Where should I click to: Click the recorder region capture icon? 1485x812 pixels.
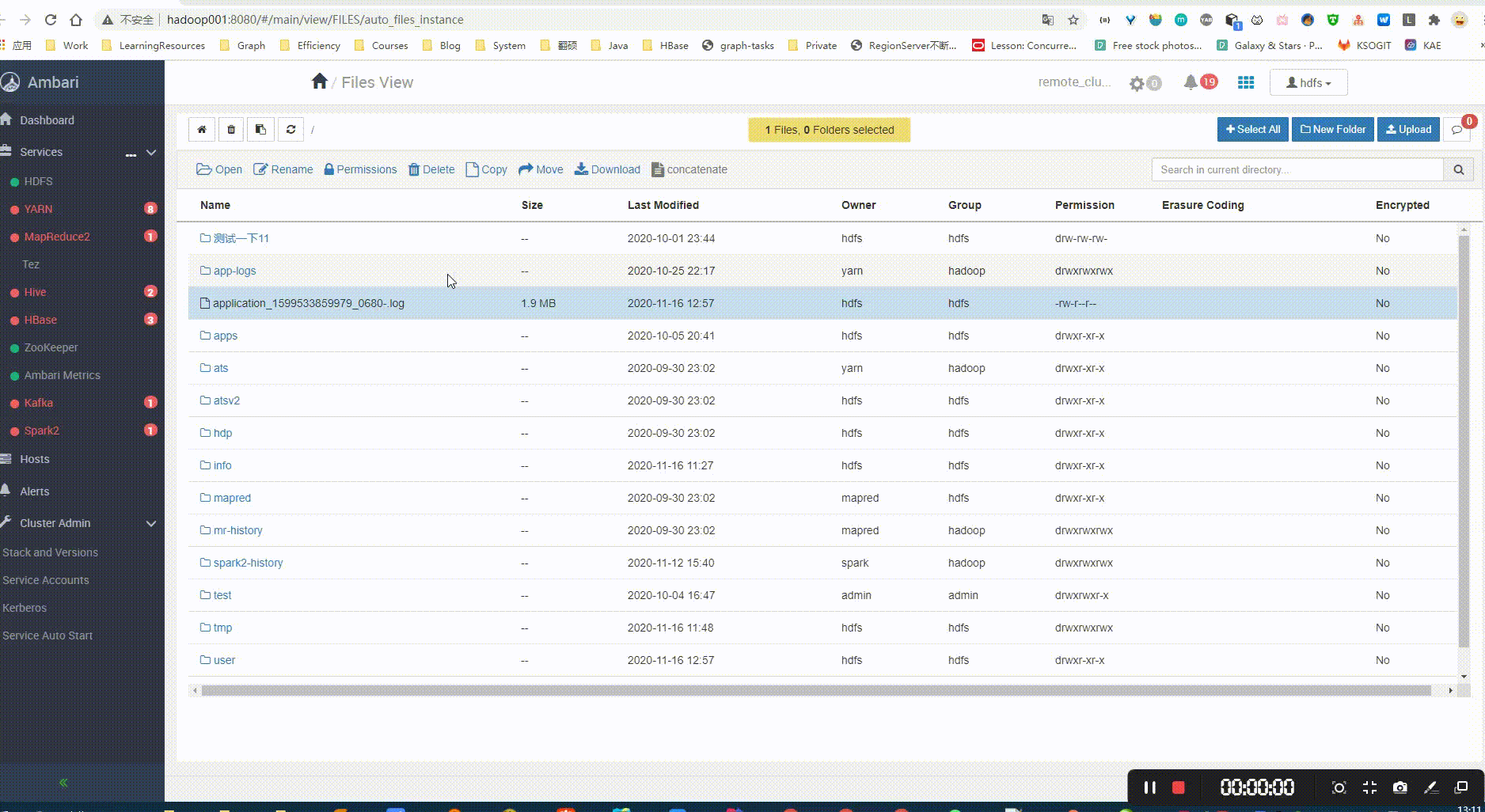[x=1339, y=787]
